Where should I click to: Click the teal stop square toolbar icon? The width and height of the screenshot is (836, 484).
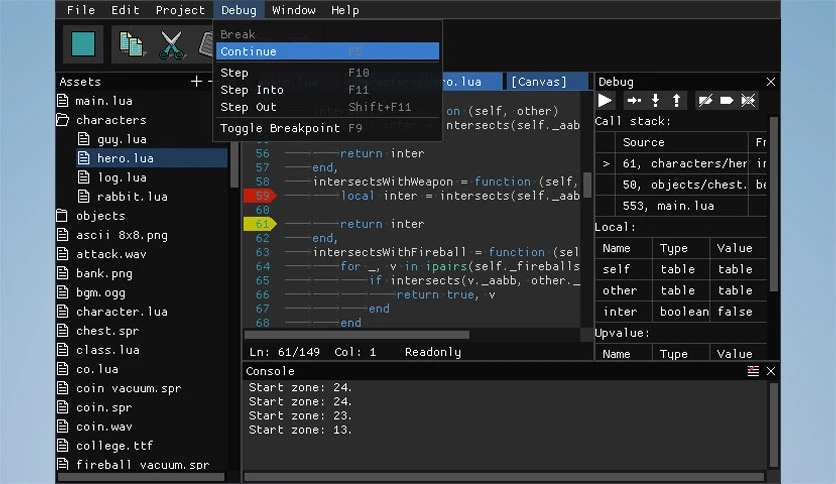pyautogui.click(x=83, y=44)
